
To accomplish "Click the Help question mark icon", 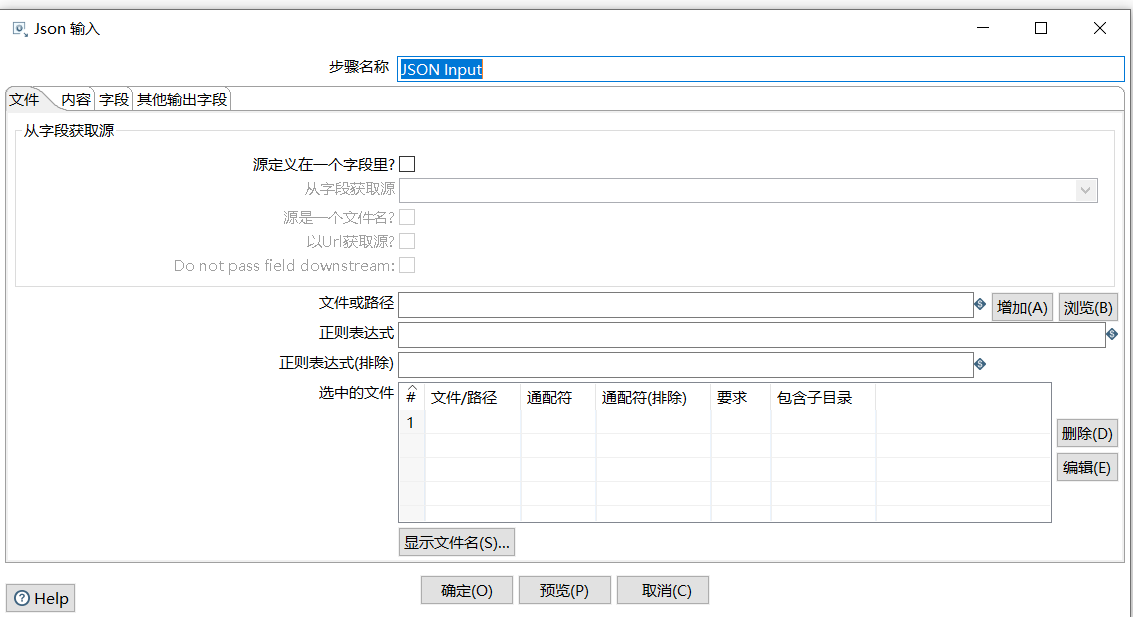I will click(x=22, y=598).
